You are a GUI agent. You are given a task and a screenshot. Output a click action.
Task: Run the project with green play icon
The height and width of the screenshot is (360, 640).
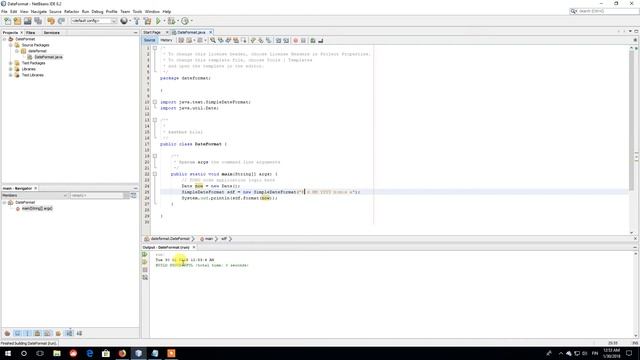tap(158, 21)
